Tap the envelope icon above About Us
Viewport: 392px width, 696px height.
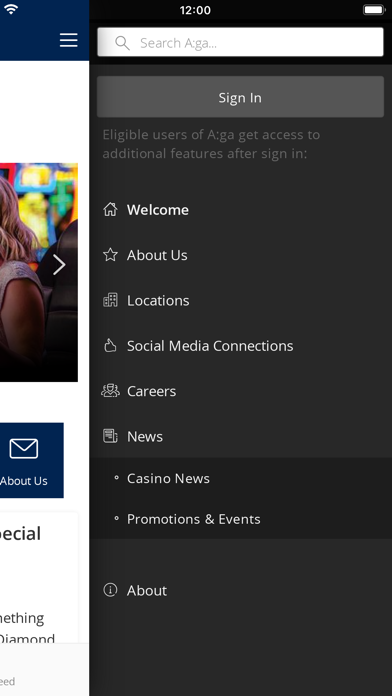pos(24,448)
